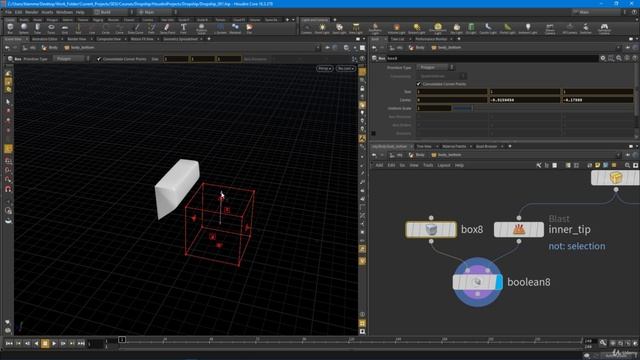Click the stop playback button on the timeline
The width and height of the screenshot is (640, 360).
coord(45,344)
